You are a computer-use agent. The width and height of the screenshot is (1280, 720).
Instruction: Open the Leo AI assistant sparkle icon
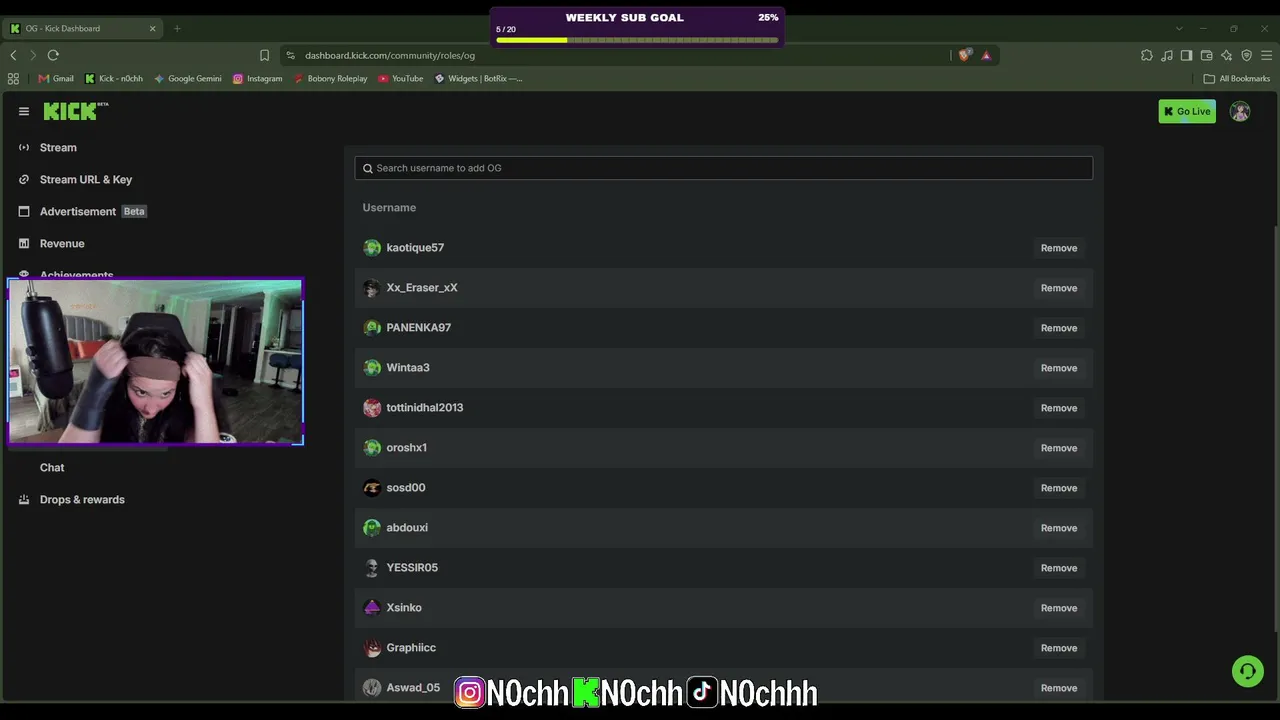(x=1226, y=55)
